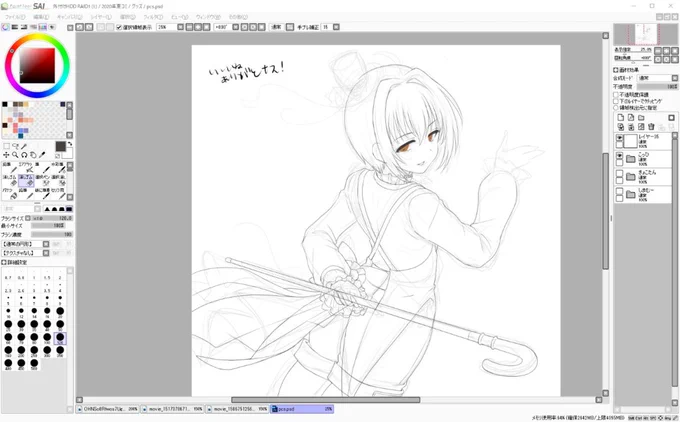The width and height of the screenshot is (680, 422).
Task: Reset zoom in the navigator panel
Action: [674, 51]
